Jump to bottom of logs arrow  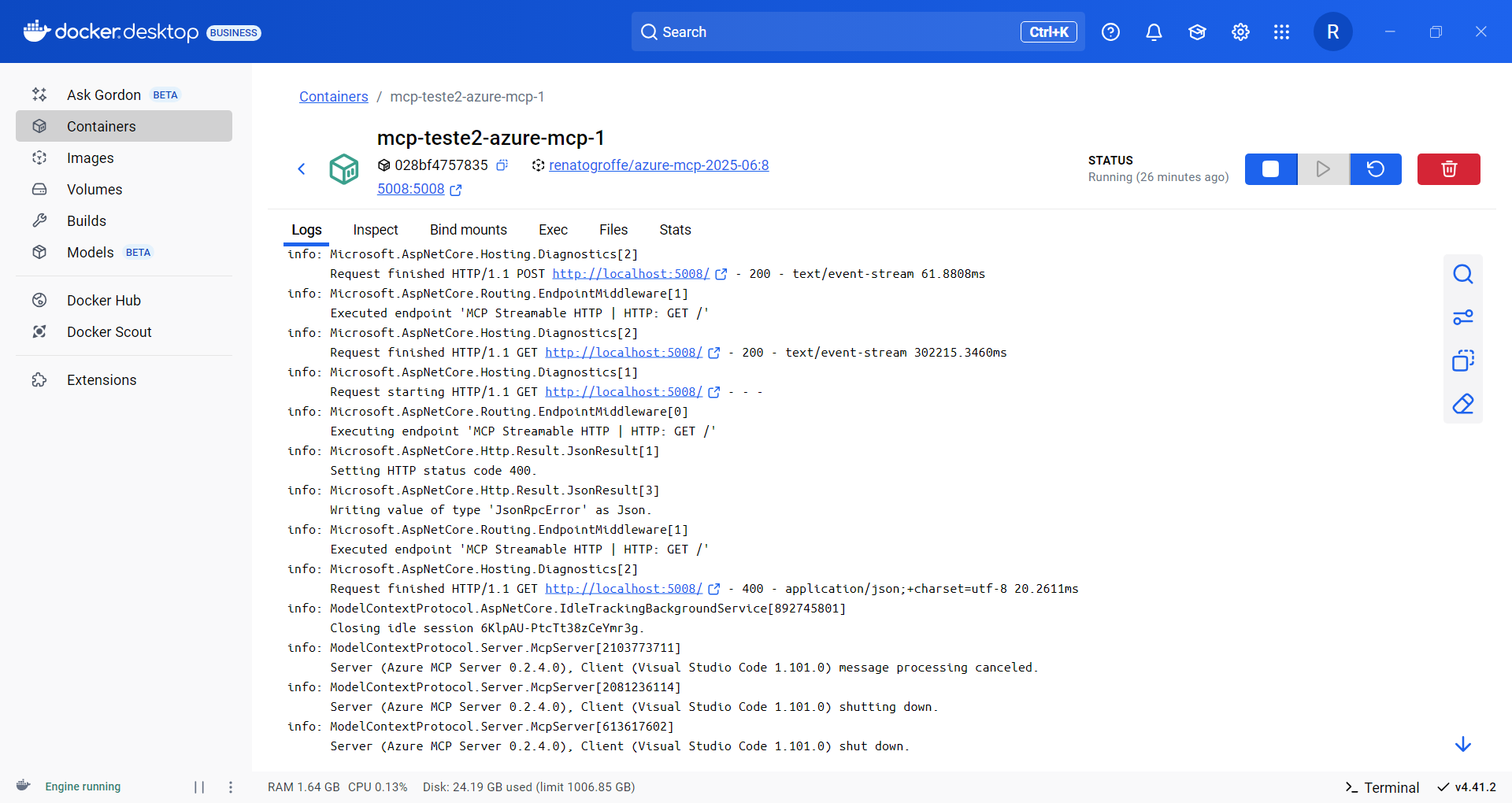1463,744
